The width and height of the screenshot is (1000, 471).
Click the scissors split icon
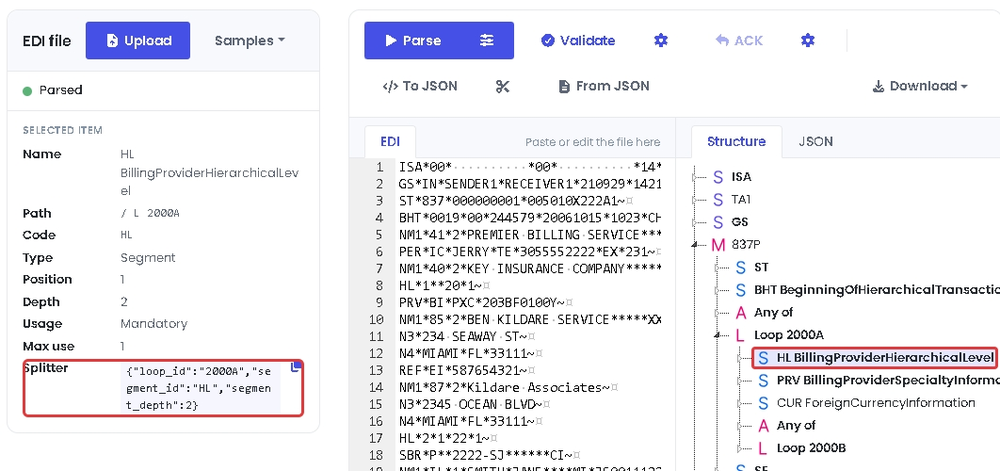[x=503, y=87]
